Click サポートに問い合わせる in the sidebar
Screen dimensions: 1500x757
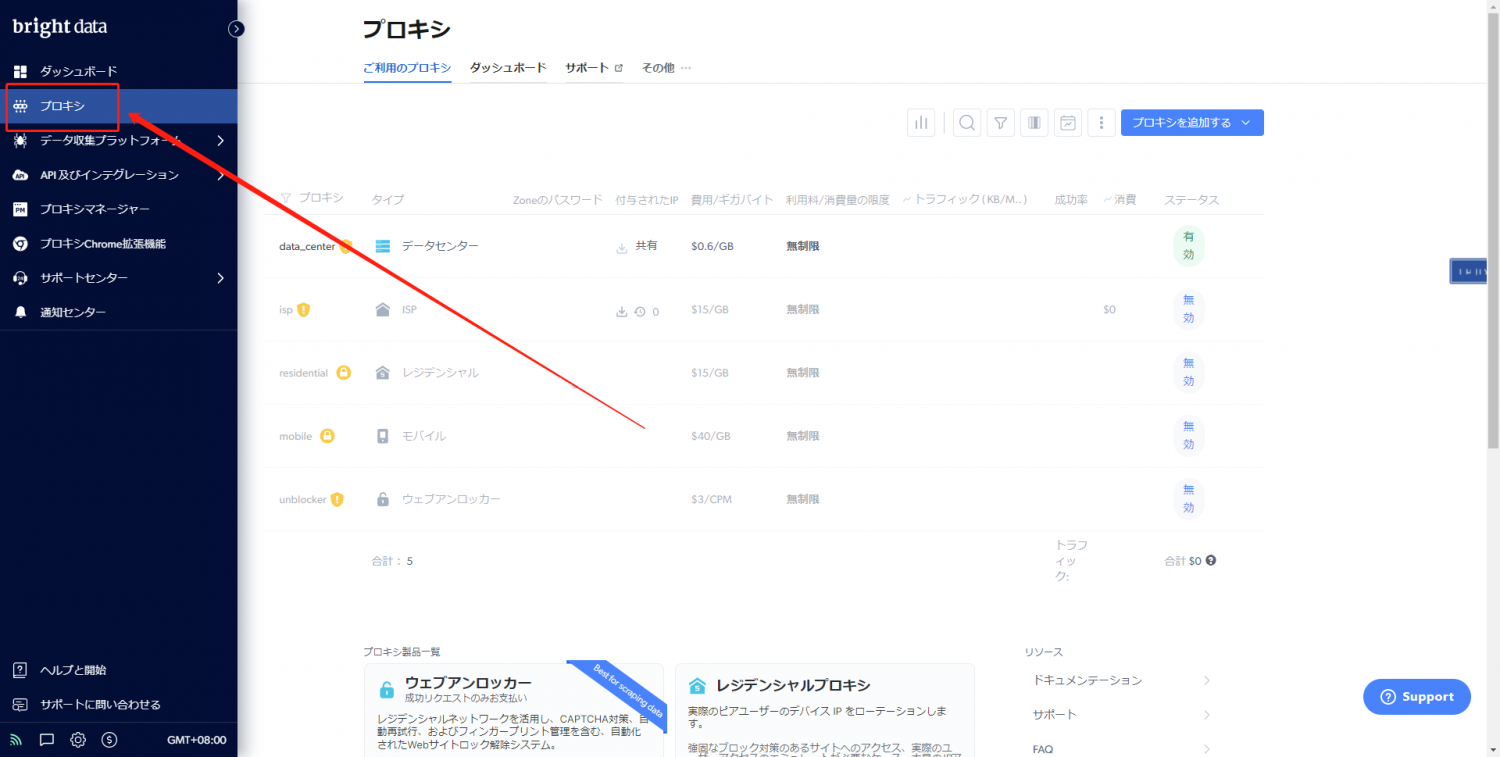pyautogui.click(x=118, y=704)
